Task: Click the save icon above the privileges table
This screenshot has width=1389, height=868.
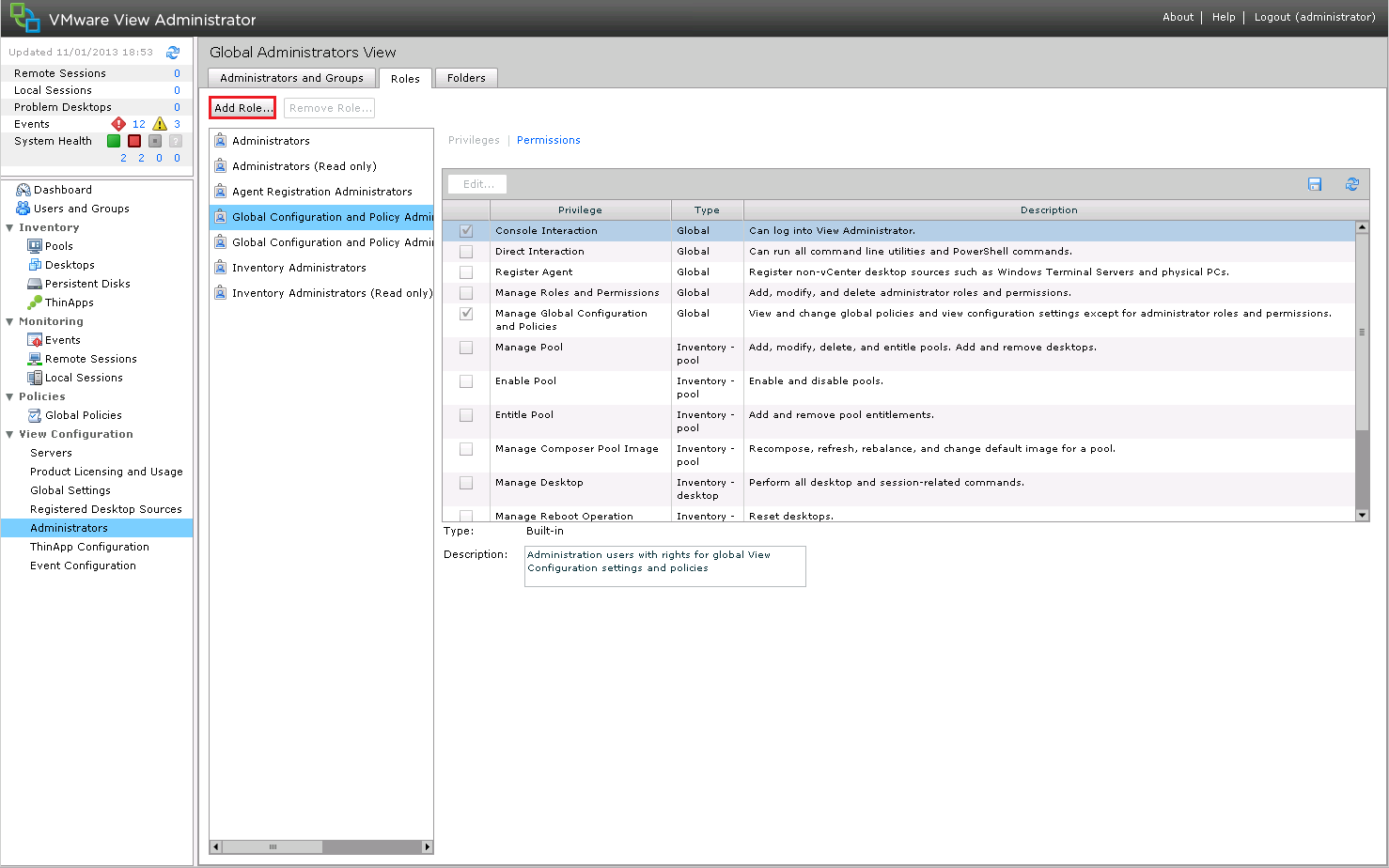Action: click(x=1315, y=184)
